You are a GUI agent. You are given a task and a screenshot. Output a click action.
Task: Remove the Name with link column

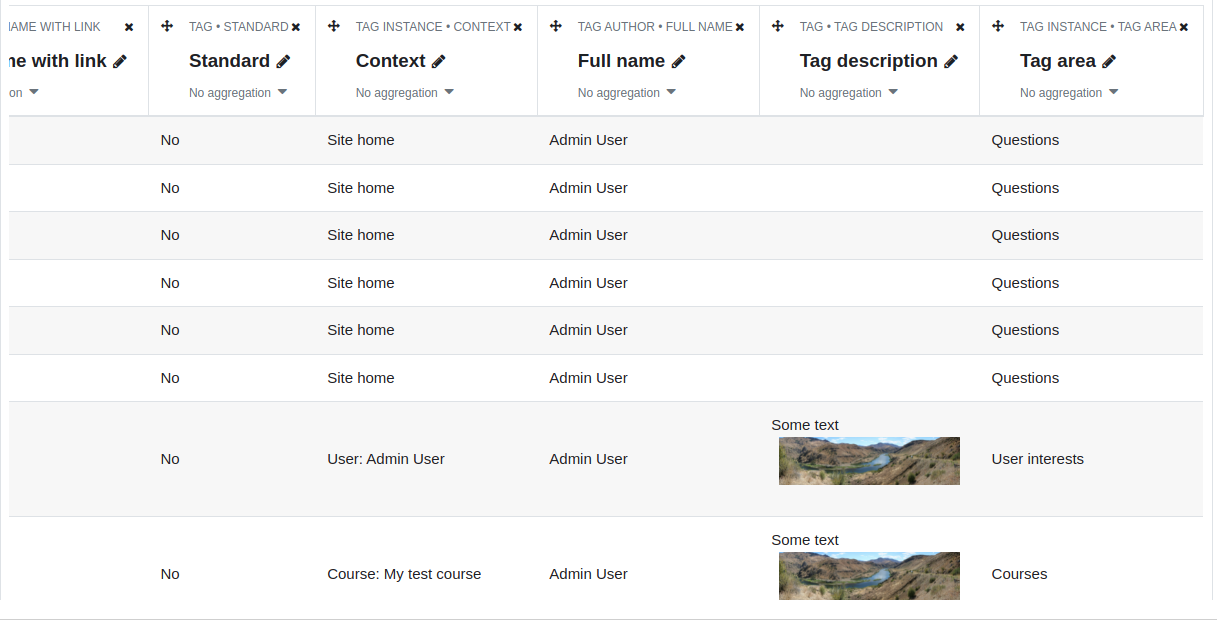coord(129,27)
